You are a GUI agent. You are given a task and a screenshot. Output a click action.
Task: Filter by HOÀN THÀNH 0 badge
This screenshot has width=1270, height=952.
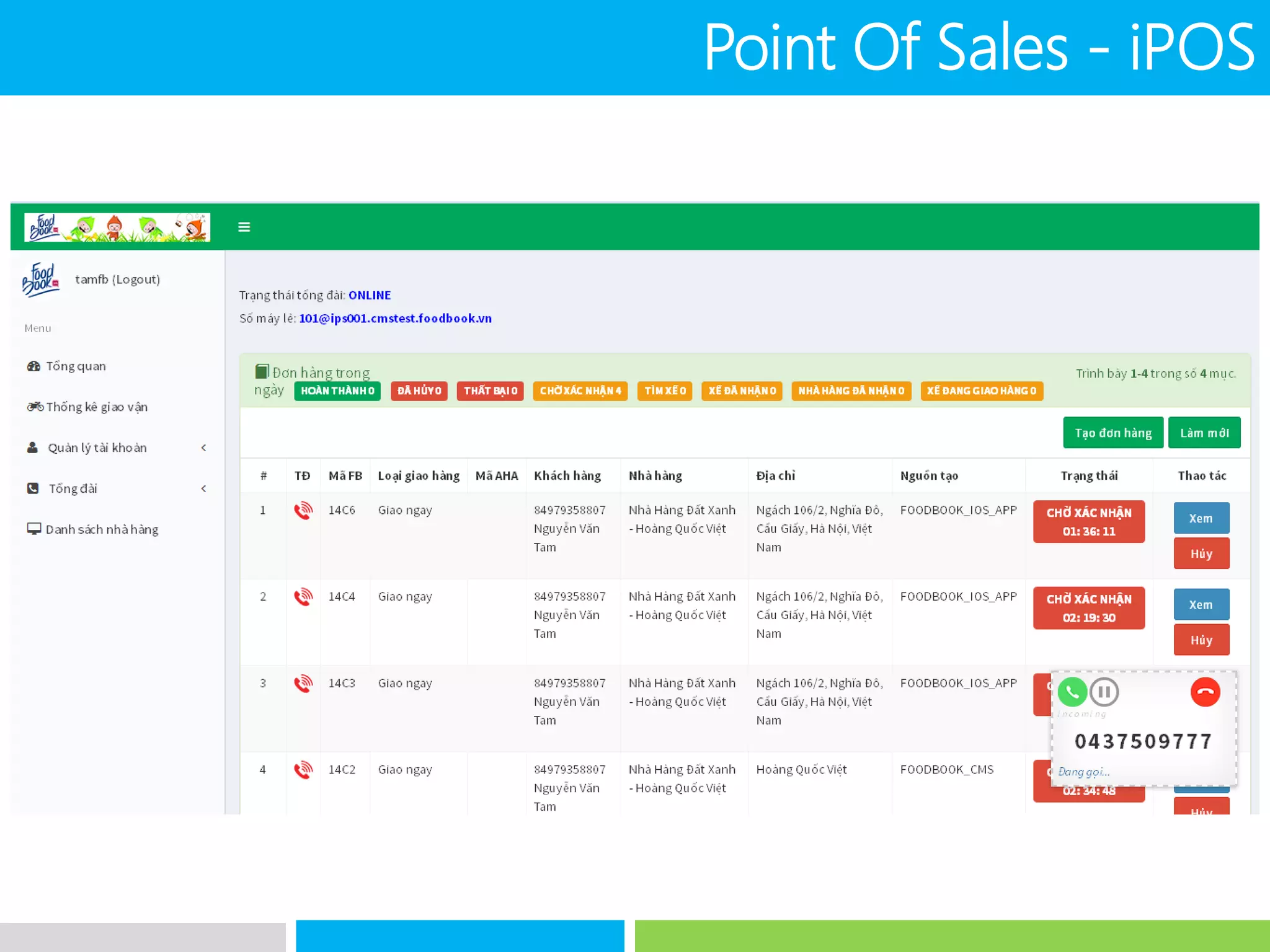[x=337, y=391]
